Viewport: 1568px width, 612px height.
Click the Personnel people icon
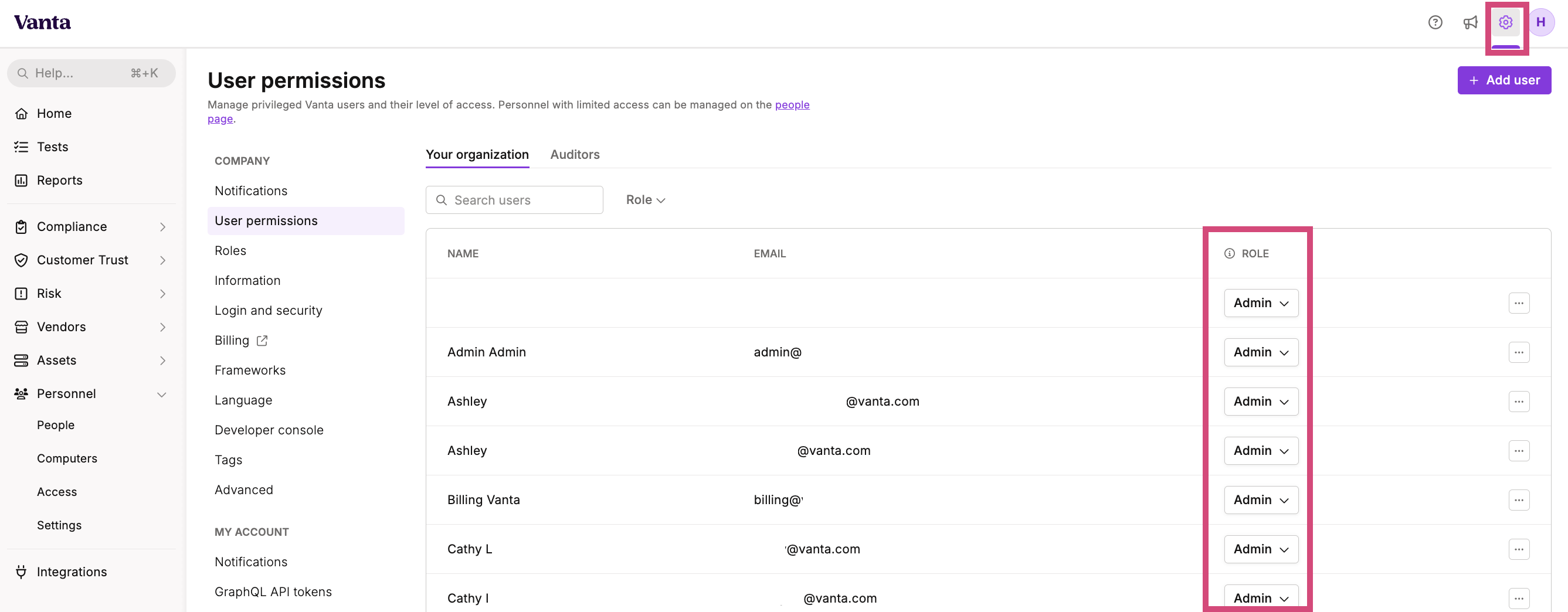[21, 394]
